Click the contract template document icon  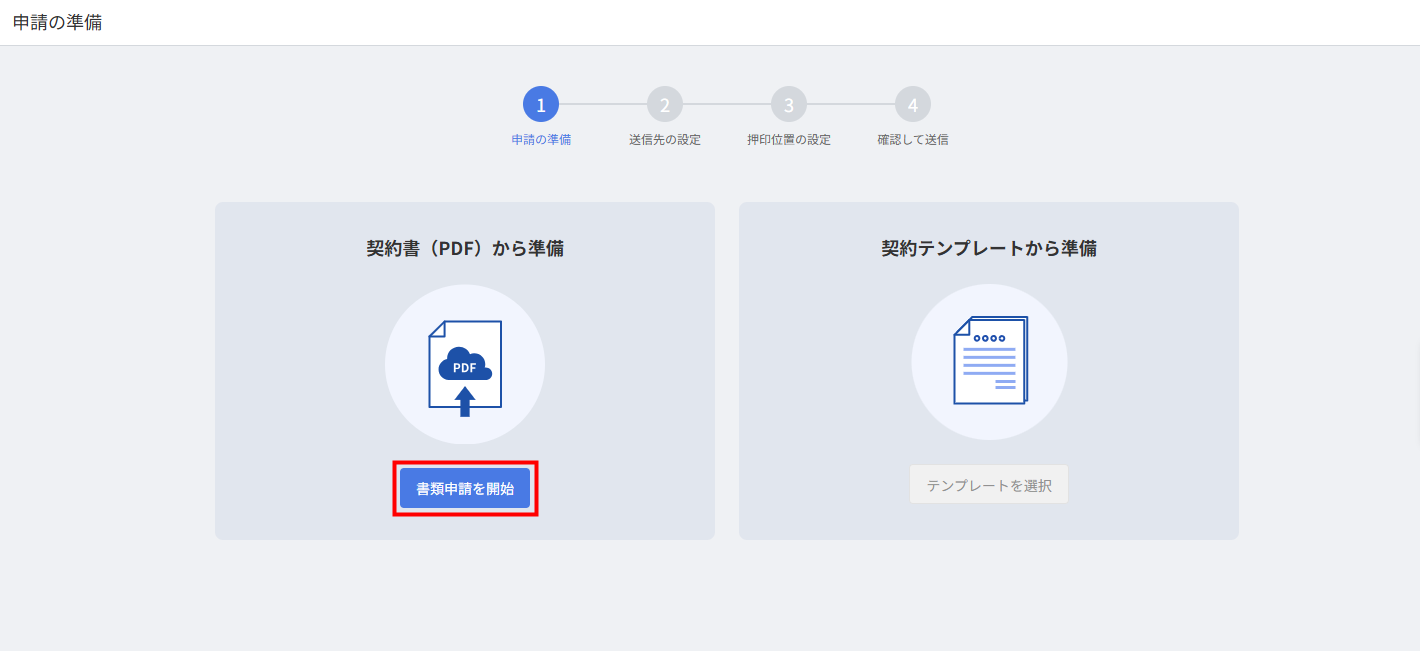point(989,361)
